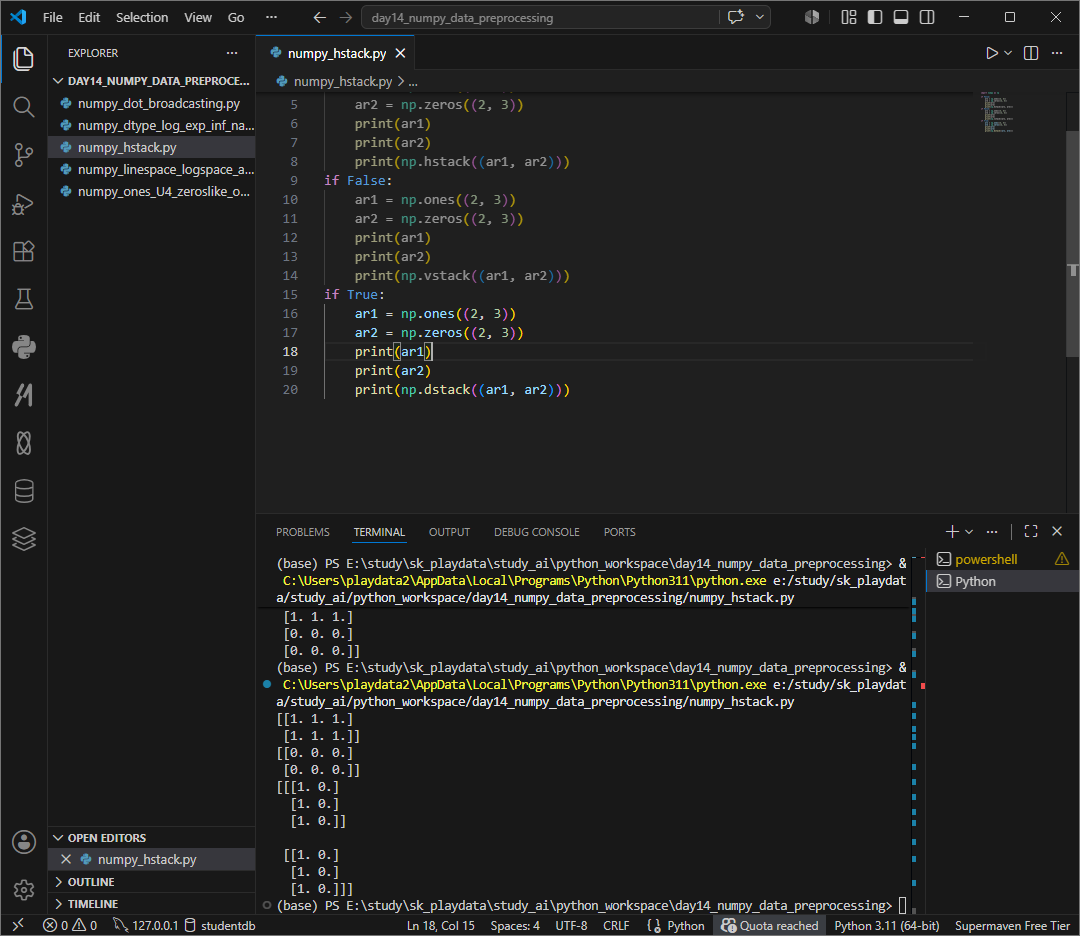1080x936 pixels.
Task: Open the View menu
Action: [x=198, y=17]
